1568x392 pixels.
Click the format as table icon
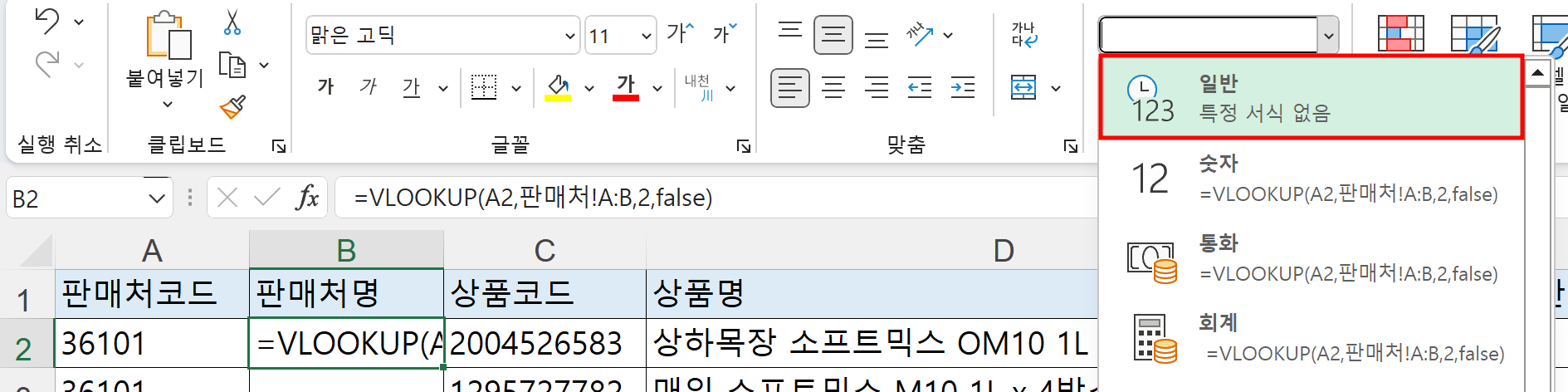point(1475,35)
